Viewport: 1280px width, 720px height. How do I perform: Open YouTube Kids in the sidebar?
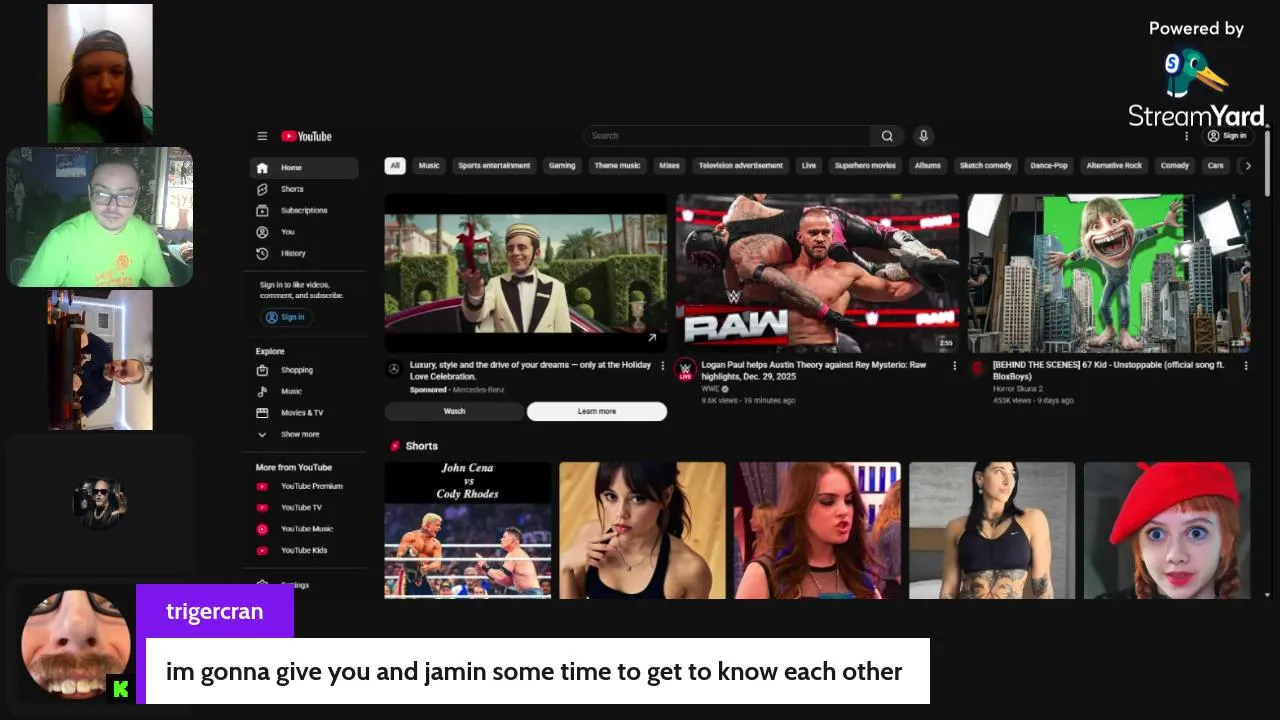tap(304, 550)
